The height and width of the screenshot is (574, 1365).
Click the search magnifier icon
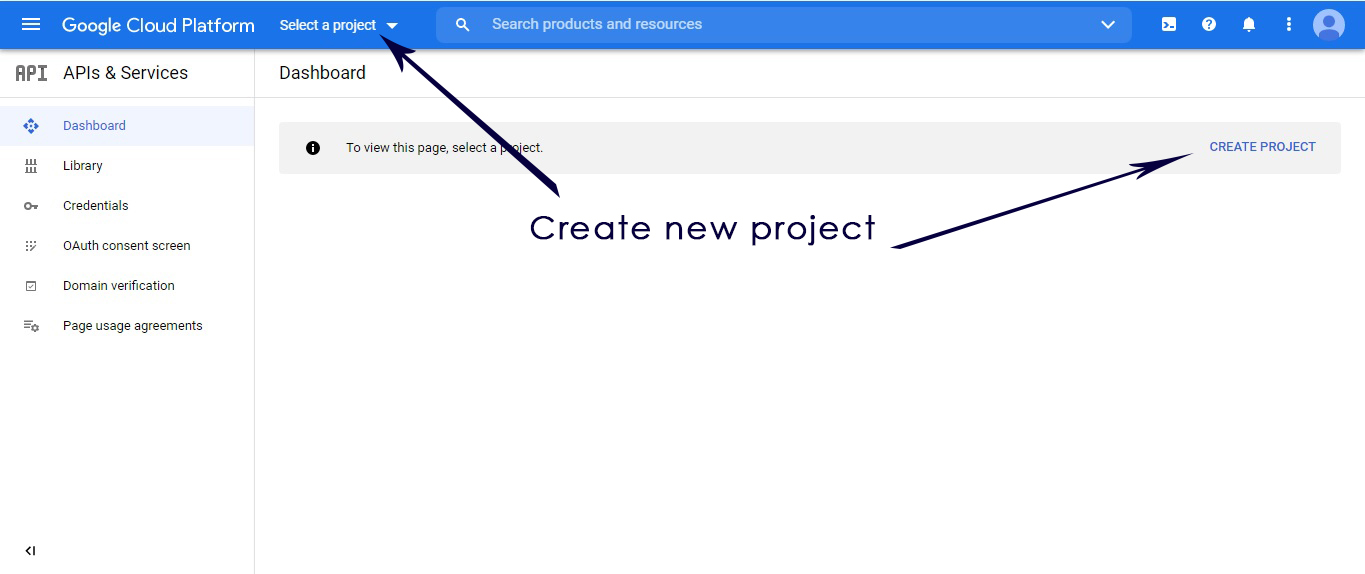[x=462, y=25]
